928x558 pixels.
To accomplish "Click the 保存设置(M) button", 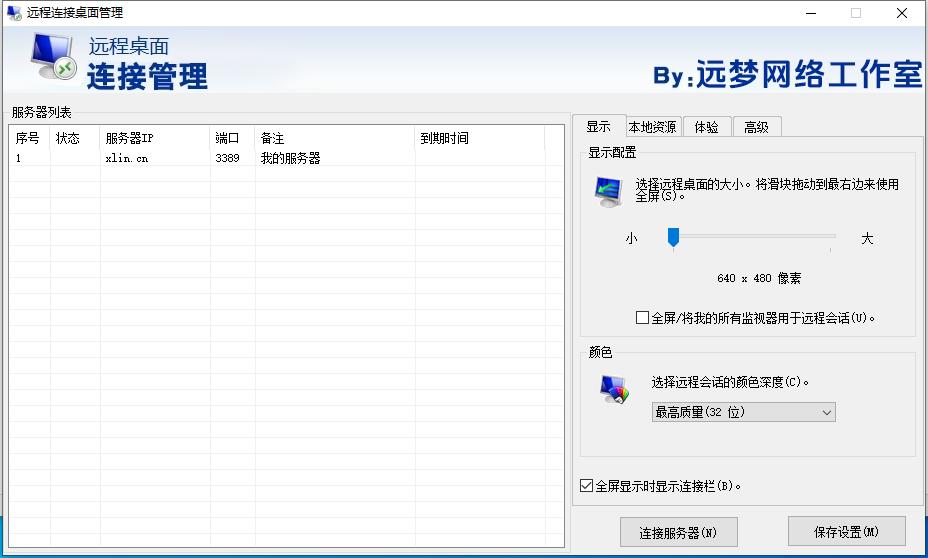I will [x=846, y=531].
